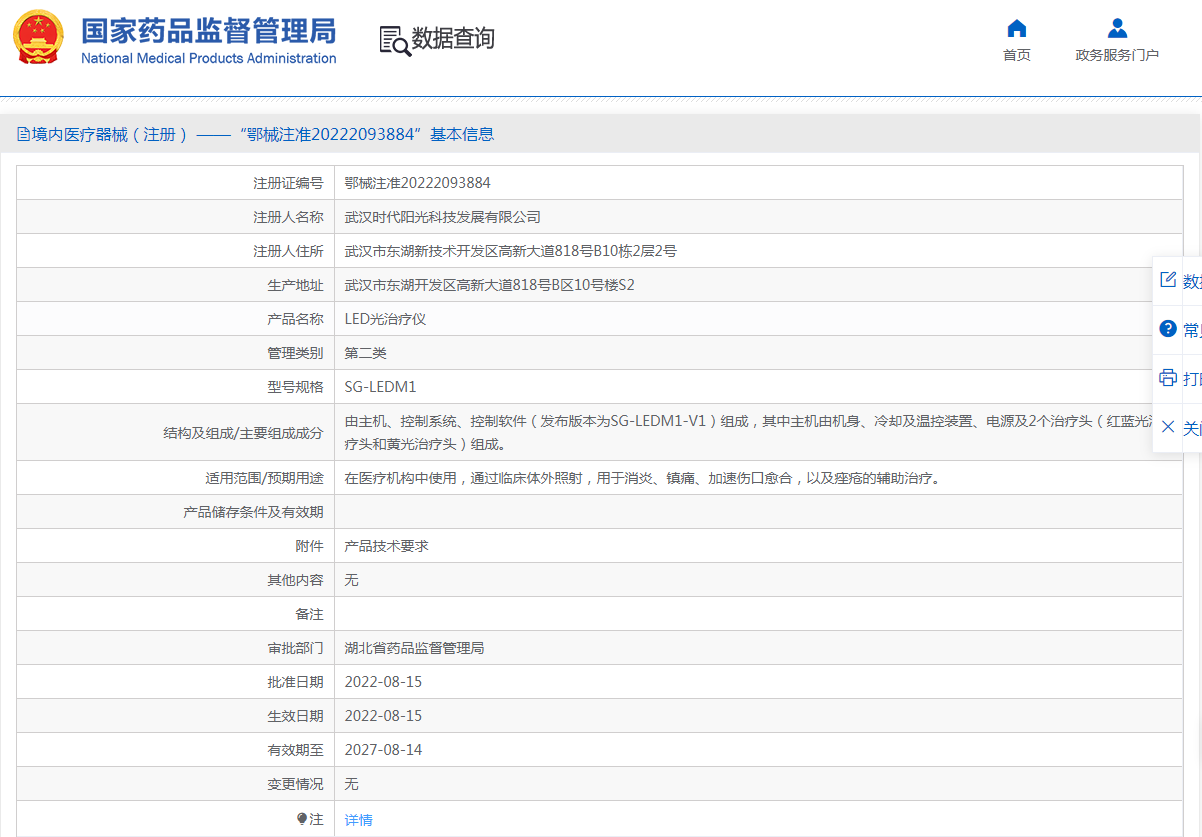Click the question mark help icon
The image size is (1202, 837).
[x=1167, y=329]
